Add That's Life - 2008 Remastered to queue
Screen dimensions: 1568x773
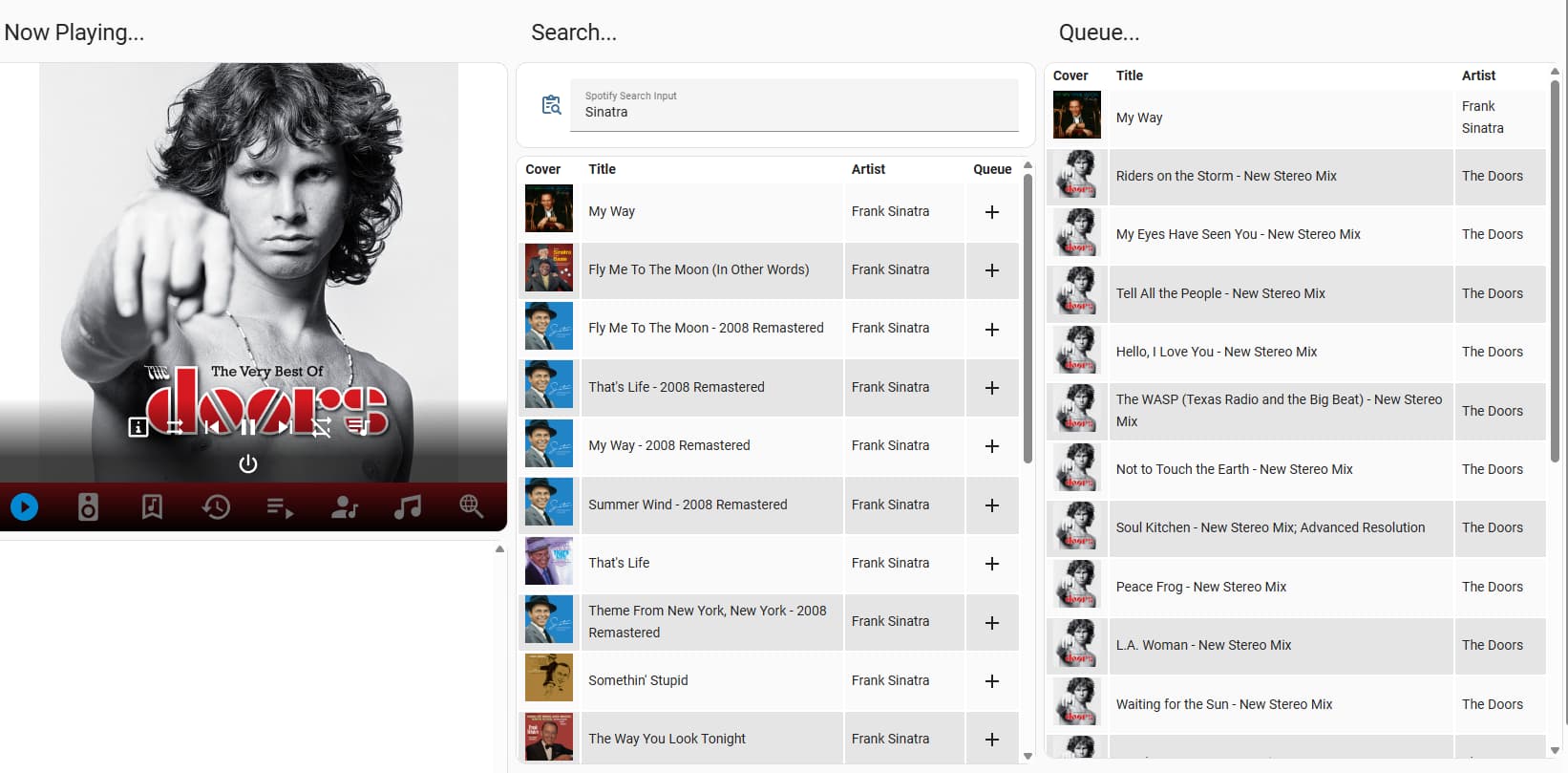pyautogui.click(x=992, y=388)
